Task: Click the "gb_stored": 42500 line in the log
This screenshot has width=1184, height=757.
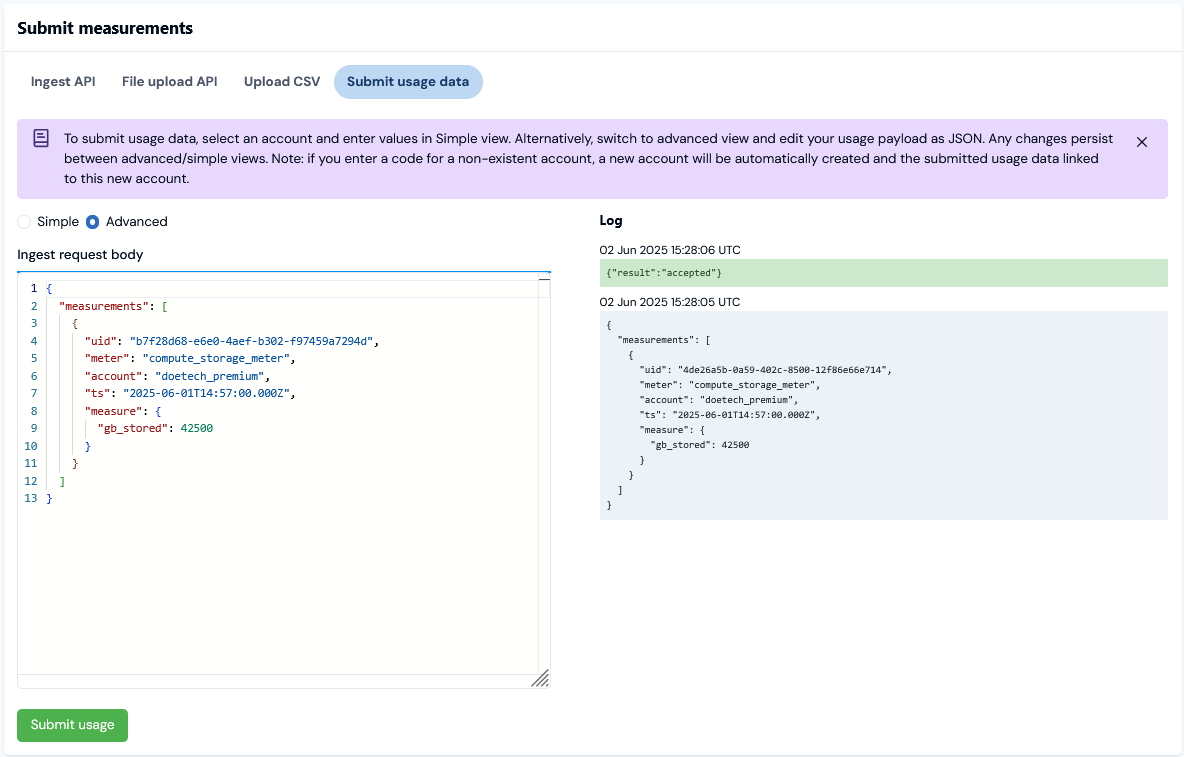Action: [x=699, y=445]
